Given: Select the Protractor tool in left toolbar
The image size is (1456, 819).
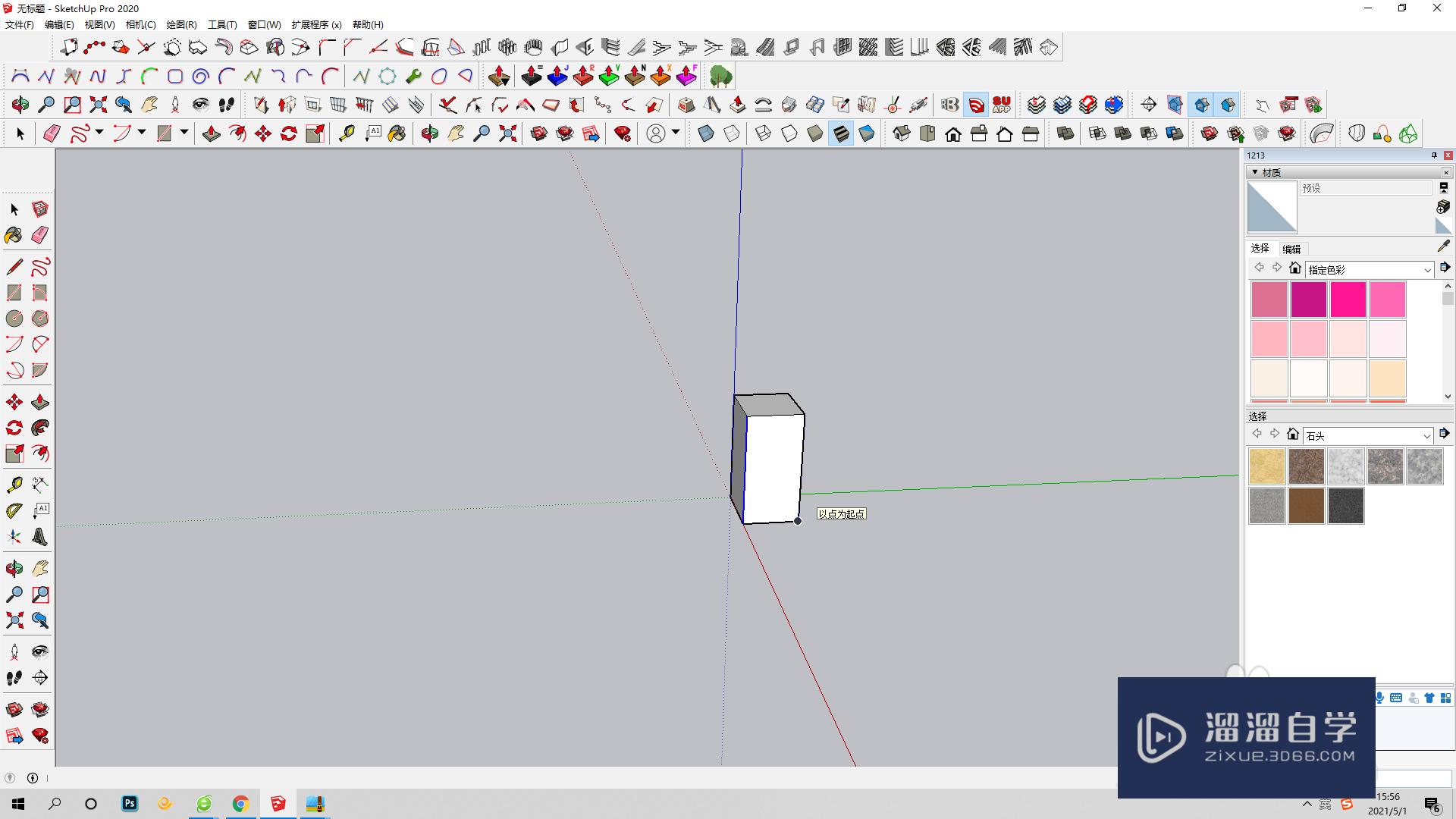Looking at the screenshot, I should point(14,511).
